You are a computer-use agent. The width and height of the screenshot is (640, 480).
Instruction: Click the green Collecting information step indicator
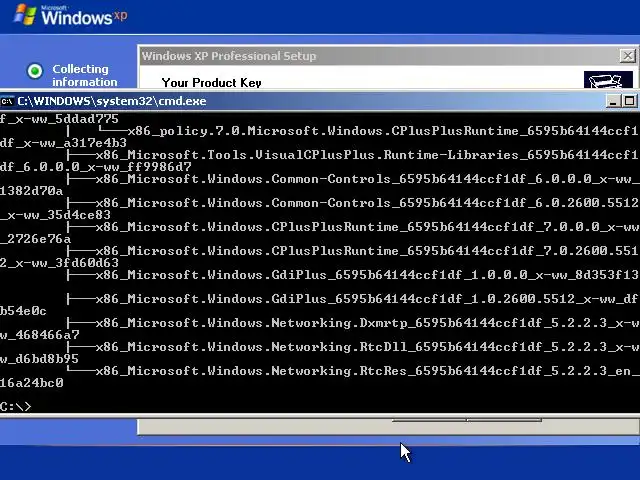tap(35, 71)
